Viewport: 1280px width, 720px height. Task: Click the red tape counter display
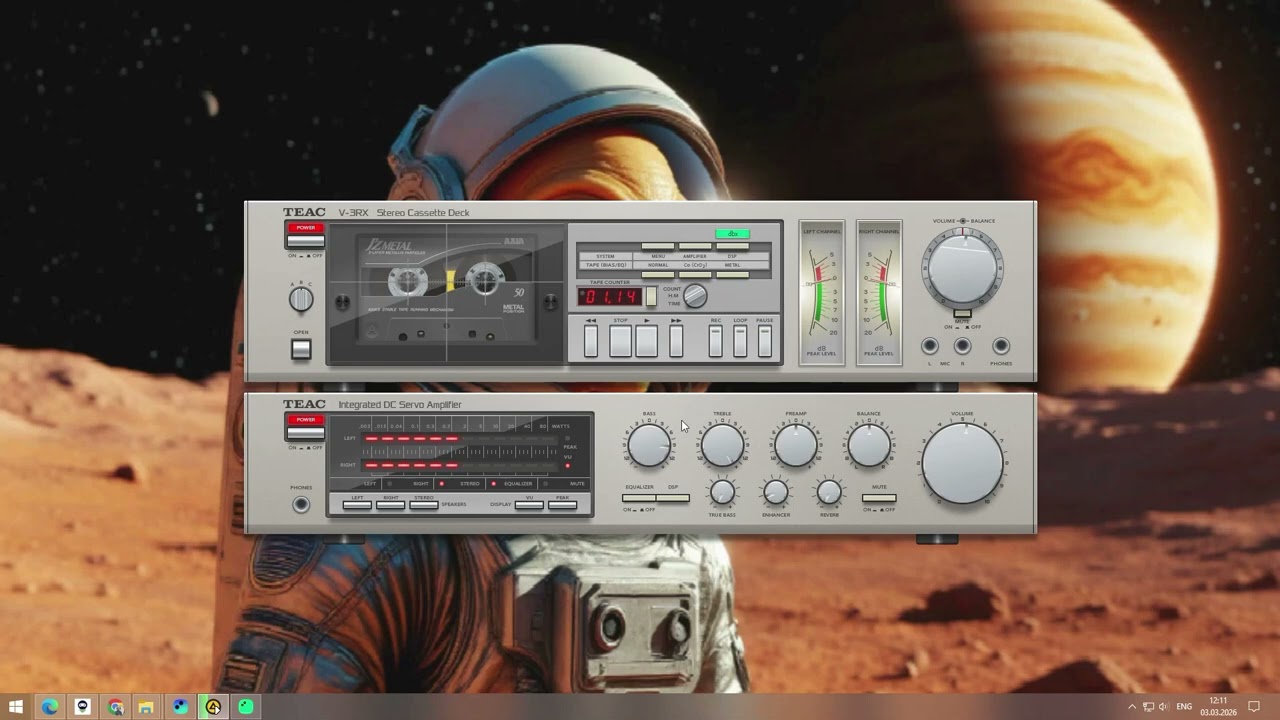(x=609, y=297)
